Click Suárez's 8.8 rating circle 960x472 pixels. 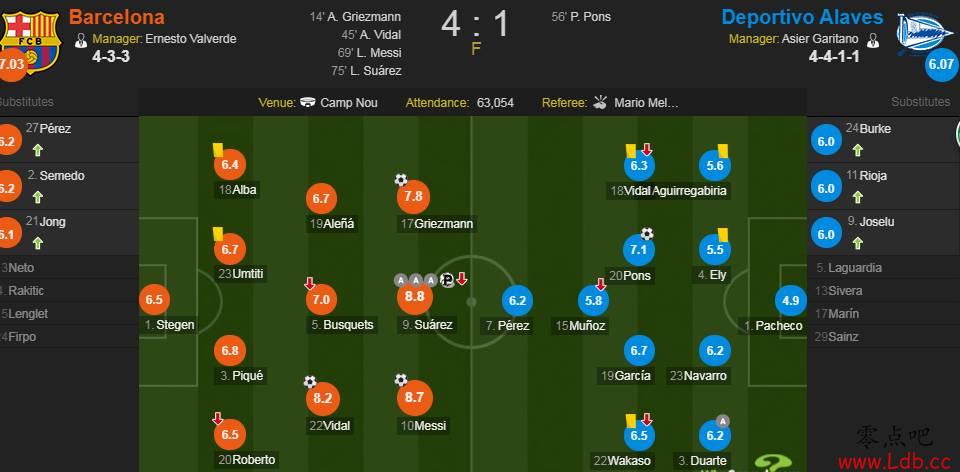tap(414, 298)
